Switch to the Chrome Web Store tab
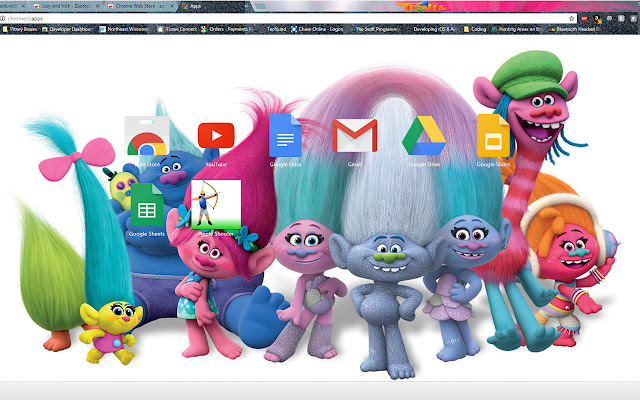 coord(134,5)
